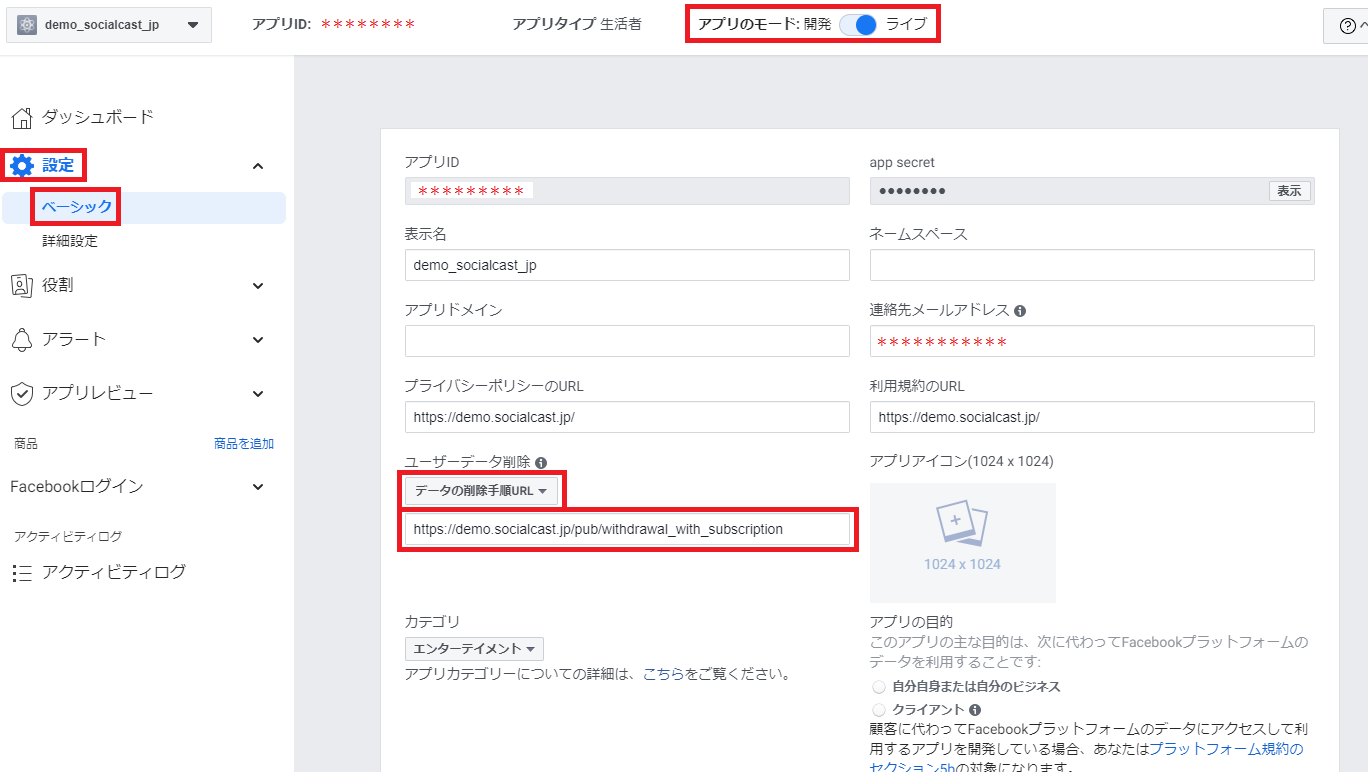Image resolution: width=1368 pixels, height=772 pixels.
Task: Open ダッシュボード in the sidebar
Action: [98, 117]
